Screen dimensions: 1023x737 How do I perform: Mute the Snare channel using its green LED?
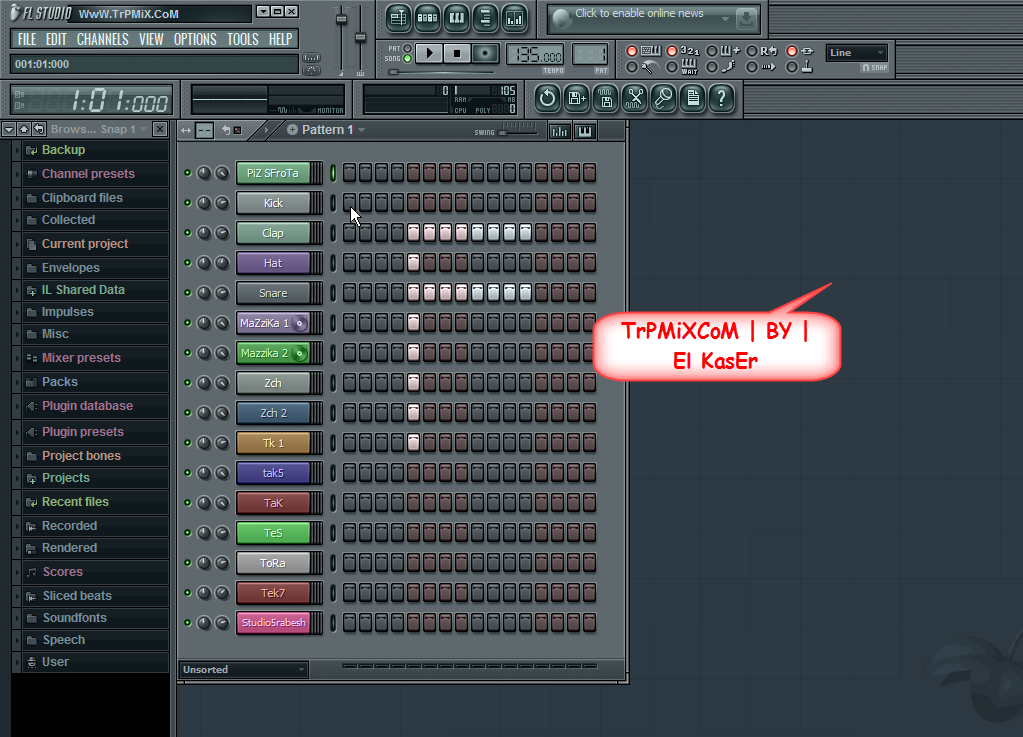(188, 293)
